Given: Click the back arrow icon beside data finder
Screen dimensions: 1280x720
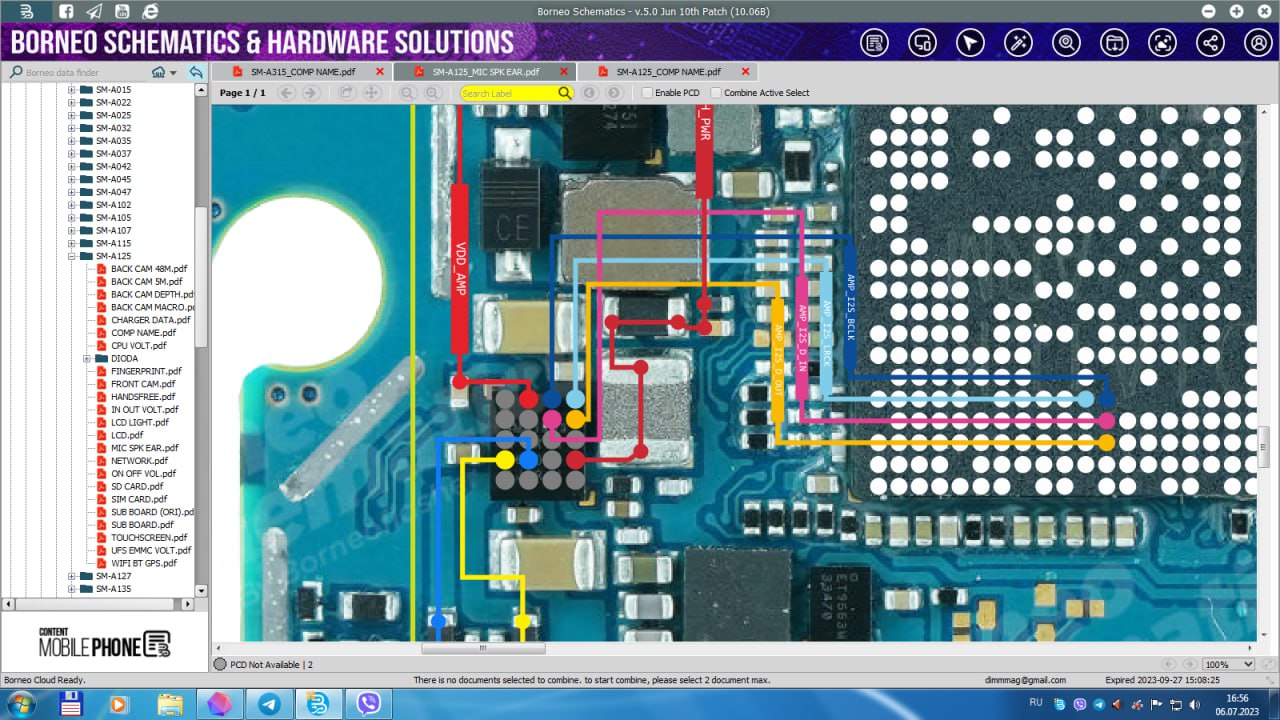Looking at the screenshot, I should pyautogui.click(x=196, y=73).
